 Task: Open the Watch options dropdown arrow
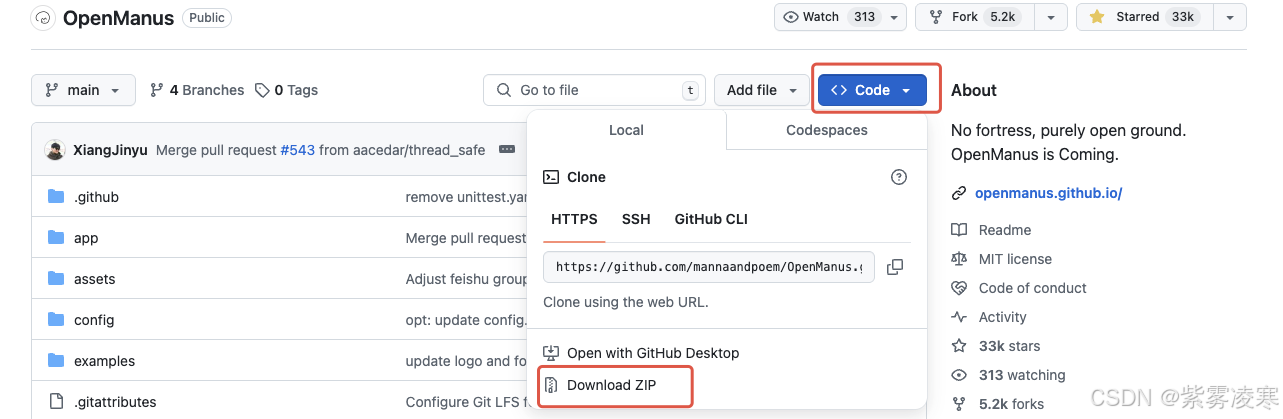pos(894,17)
